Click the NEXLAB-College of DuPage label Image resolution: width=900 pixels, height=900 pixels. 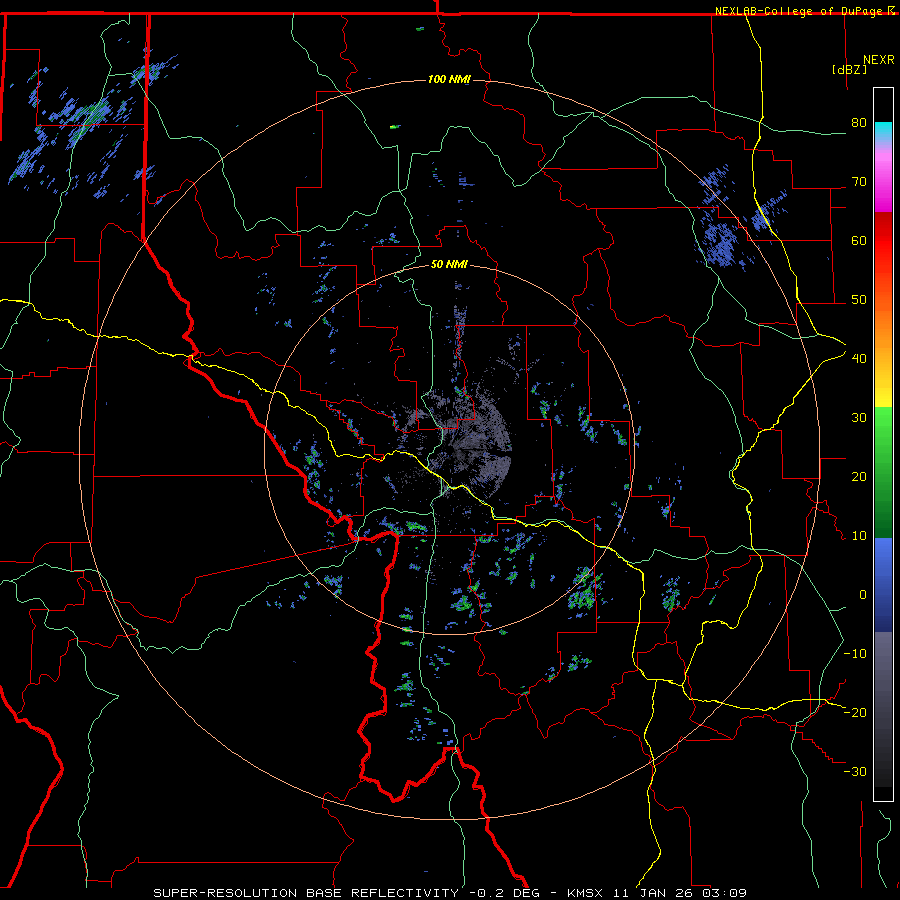tap(798, 11)
